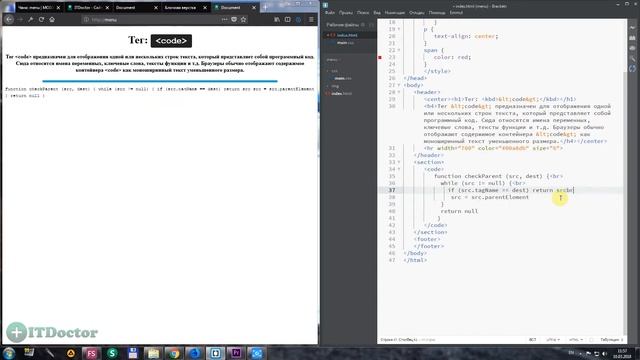640x360 pixels.
Task: Open the Windows Start button
Action: click(x=9, y=353)
